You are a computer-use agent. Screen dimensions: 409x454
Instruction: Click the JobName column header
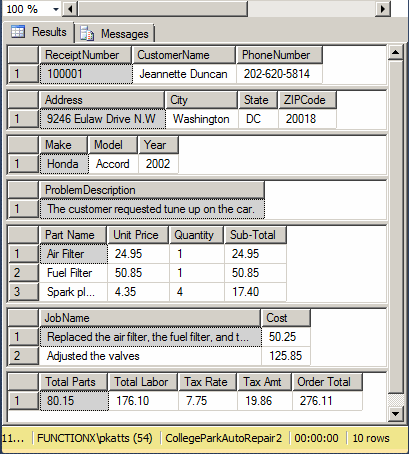[150, 318]
